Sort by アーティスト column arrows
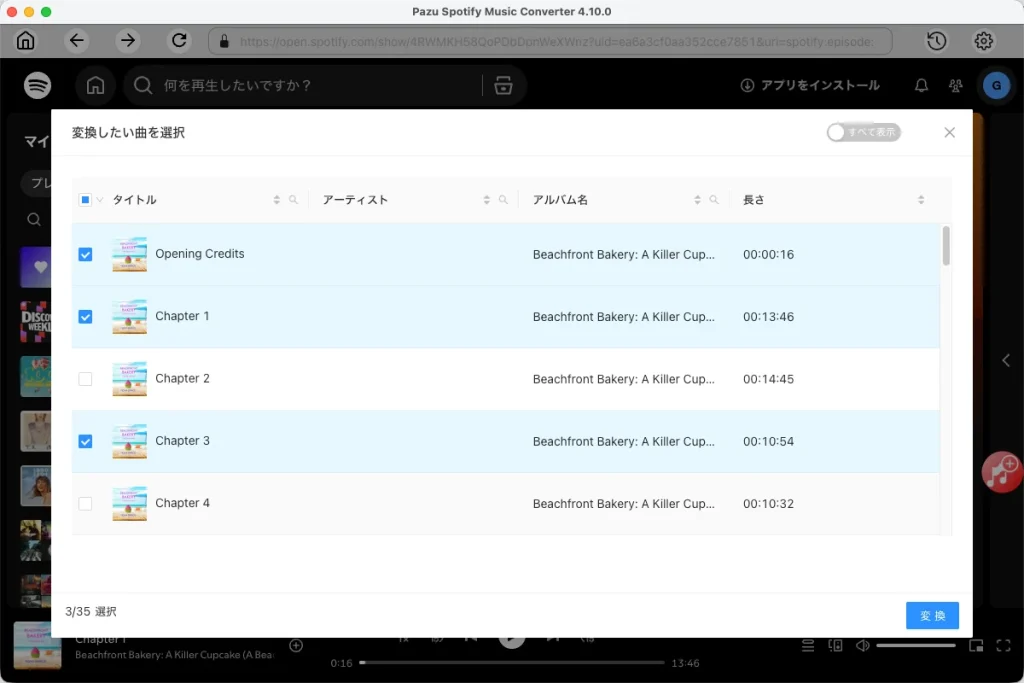The height and width of the screenshot is (683, 1024). click(x=486, y=200)
